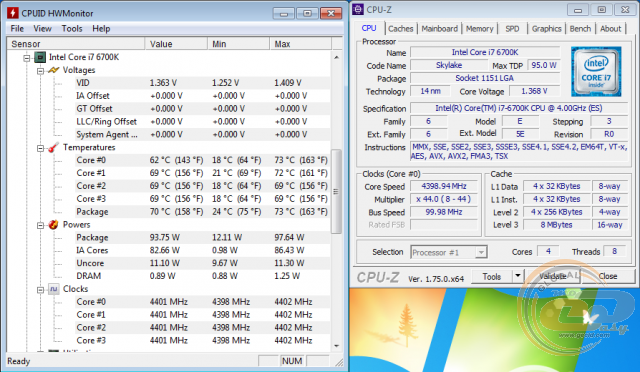This screenshot has height=372, width=640.
Task: Select the Core #0 temperature row showing 62 °C
Action: [202, 160]
